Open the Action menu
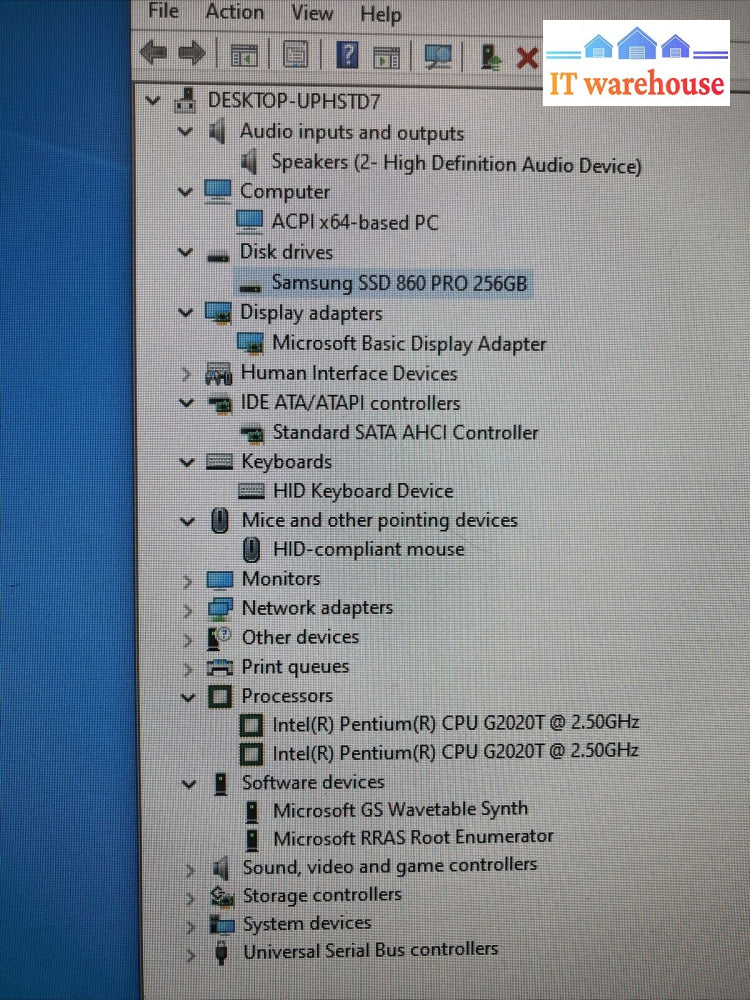This screenshot has width=750, height=1000. click(234, 12)
